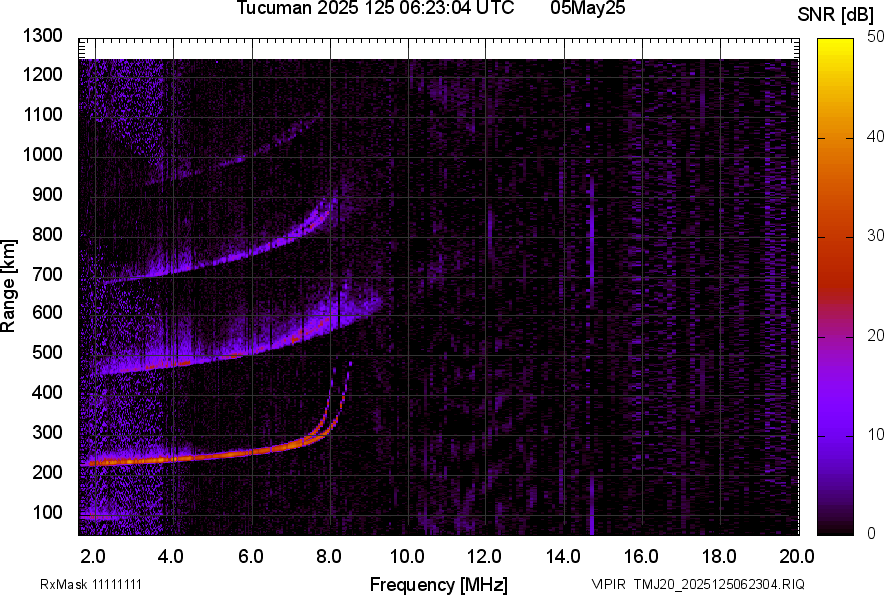Click the range axis tick '100'
The image size is (884, 595).
click(47, 512)
